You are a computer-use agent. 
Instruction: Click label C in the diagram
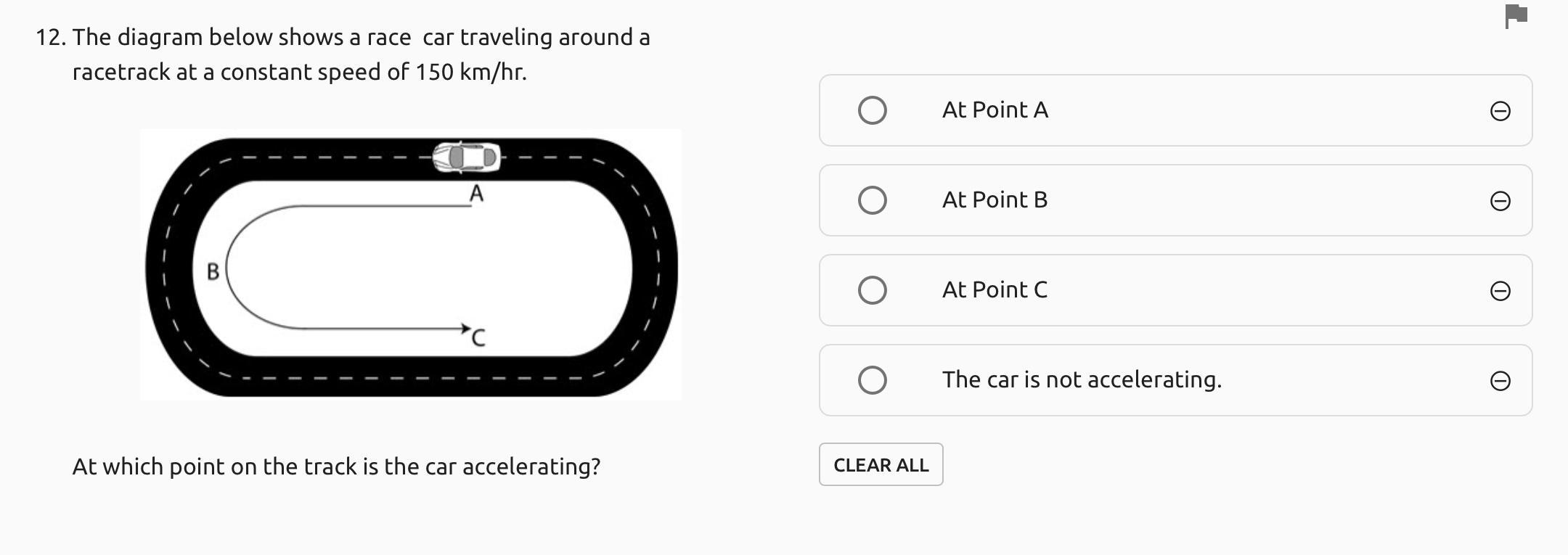coord(478,338)
